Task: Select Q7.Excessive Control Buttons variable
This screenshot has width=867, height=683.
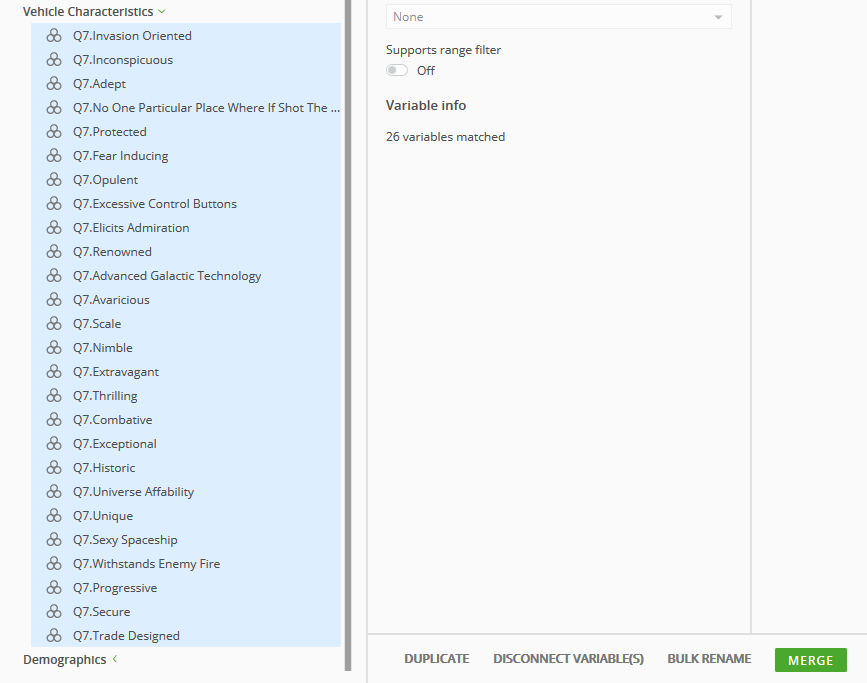Action: click(x=186, y=204)
